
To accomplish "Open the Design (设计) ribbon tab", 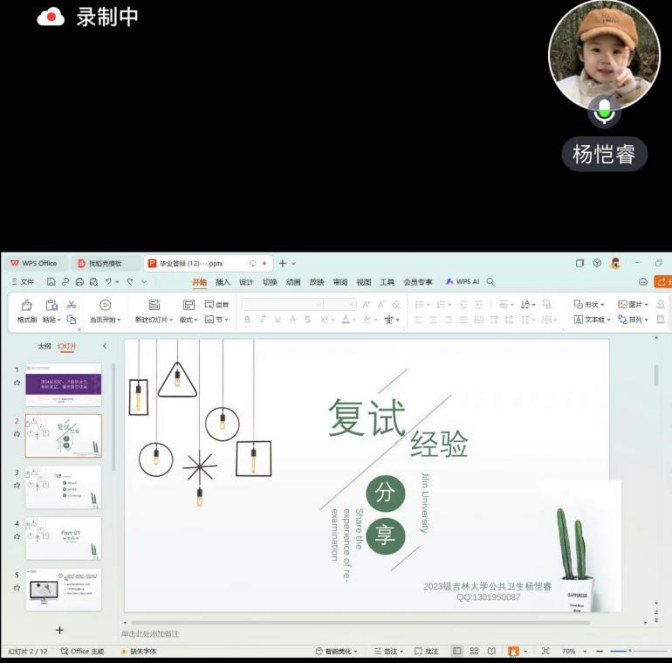I will [x=246, y=283].
